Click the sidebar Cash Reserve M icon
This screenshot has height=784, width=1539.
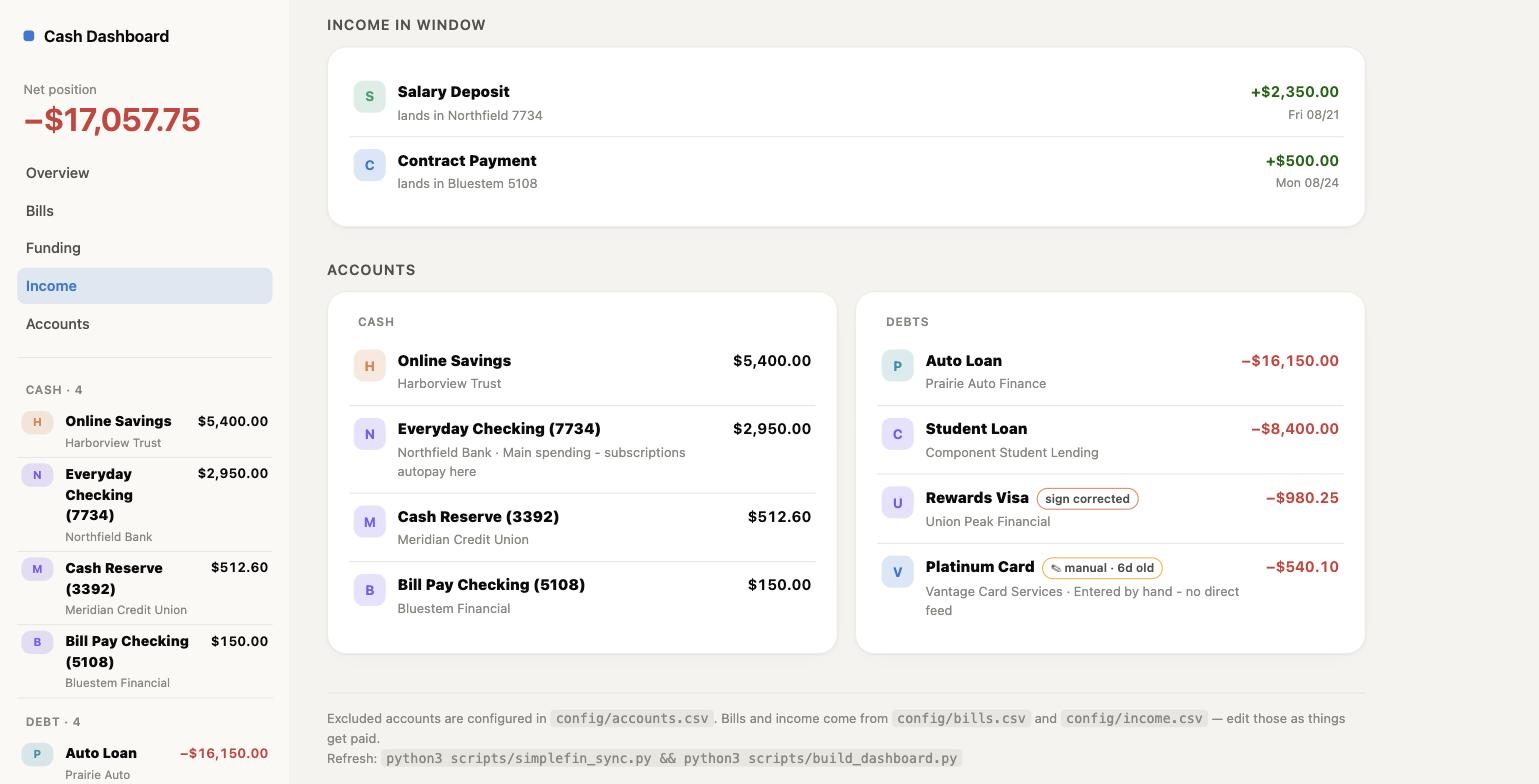coord(37,569)
